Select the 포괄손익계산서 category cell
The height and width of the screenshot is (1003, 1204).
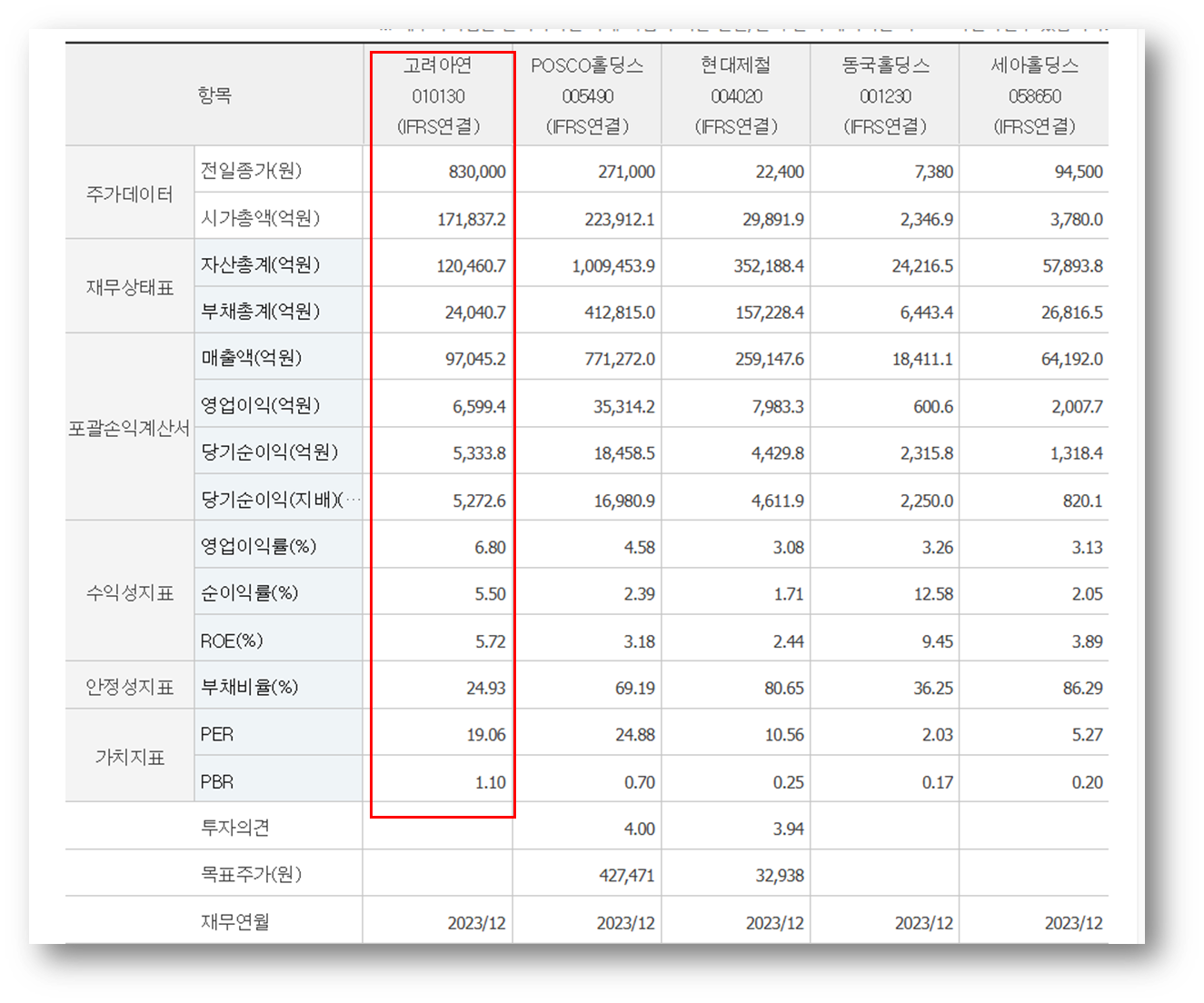(130, 428)
